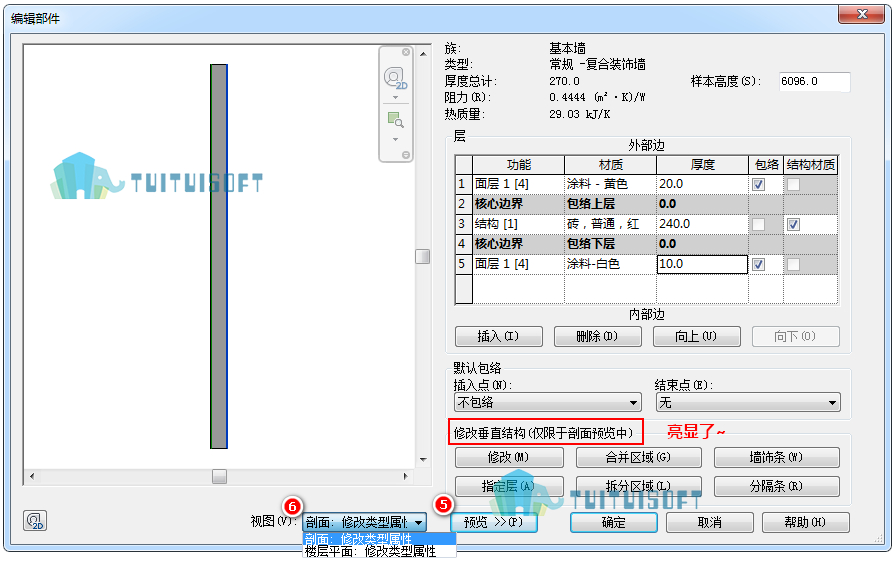
Task: Click the preview vertical scrollbar thumb
Action: (x=423, y=257)
